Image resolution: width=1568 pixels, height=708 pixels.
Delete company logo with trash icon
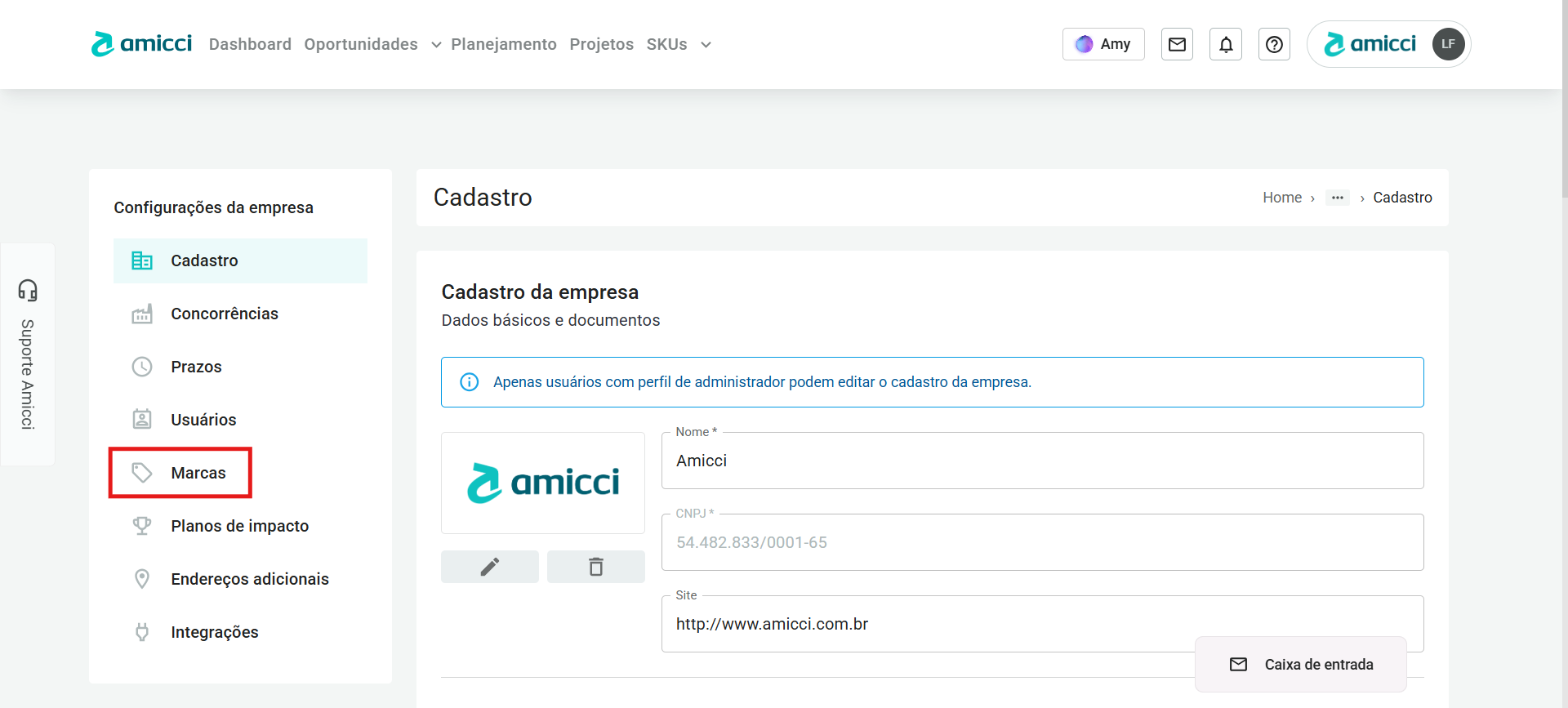click(x=596, y=567)
